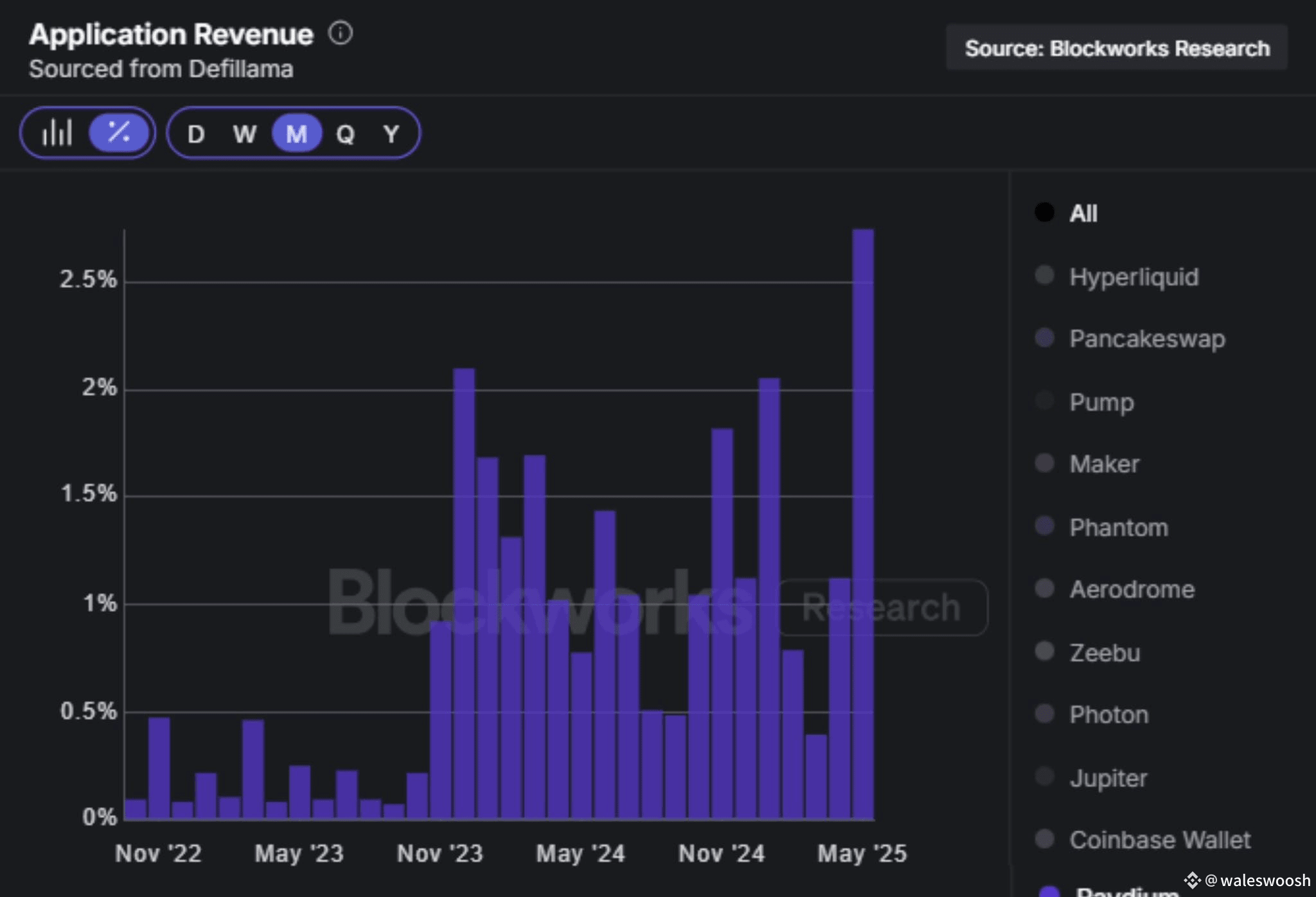The image size is (1316, 897).
Task: Select the yearly (Y) interval
Action: [x=391, y=134]
